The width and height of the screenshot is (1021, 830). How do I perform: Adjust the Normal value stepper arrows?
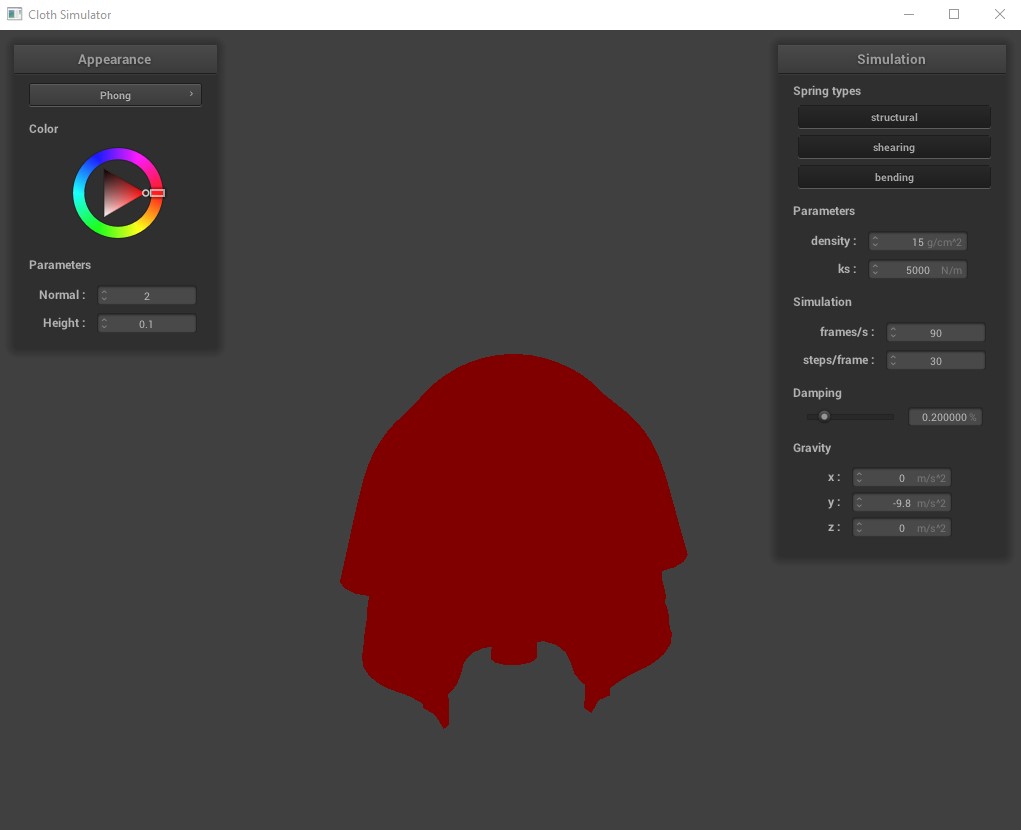pyautogui.click(x=104, y=296)
